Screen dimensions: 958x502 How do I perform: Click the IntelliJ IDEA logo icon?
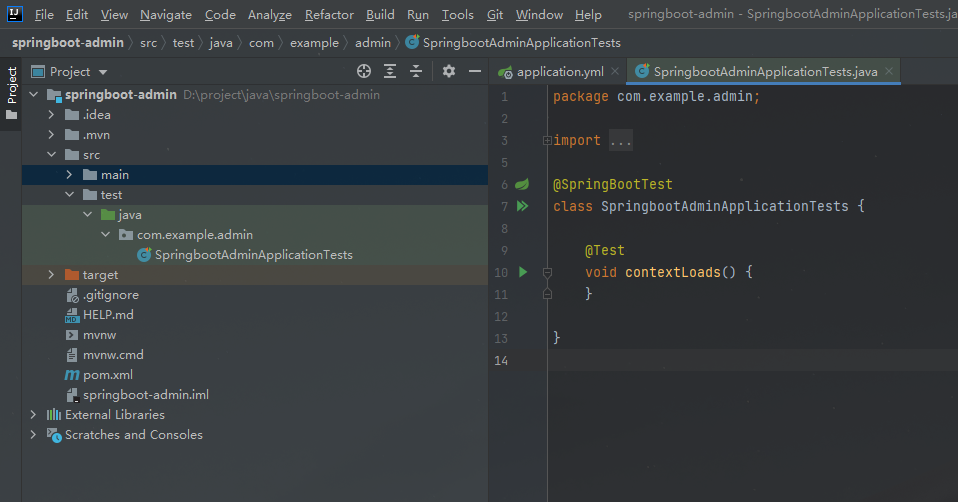point(14,14)
